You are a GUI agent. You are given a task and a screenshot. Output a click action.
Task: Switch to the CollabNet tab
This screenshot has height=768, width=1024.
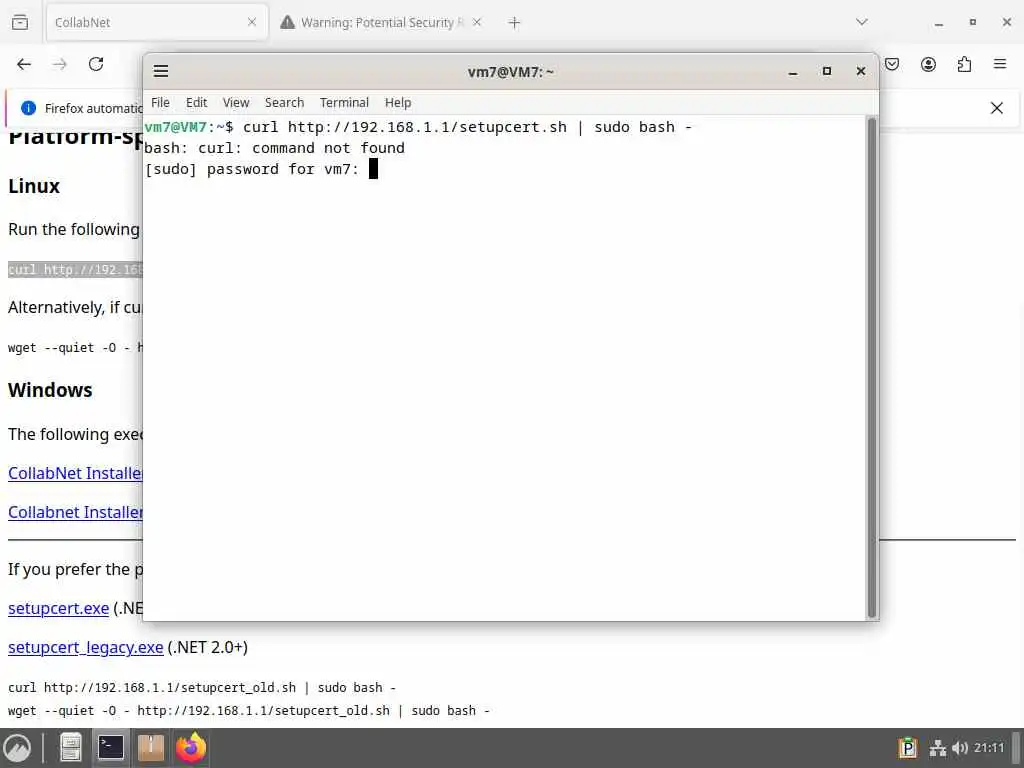157,22
